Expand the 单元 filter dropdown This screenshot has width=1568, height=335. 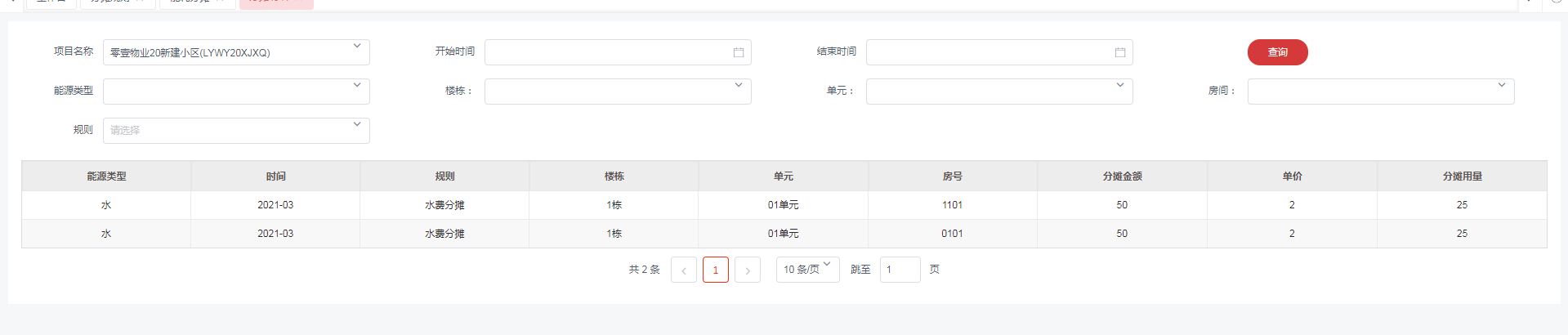tap(999, 92)
